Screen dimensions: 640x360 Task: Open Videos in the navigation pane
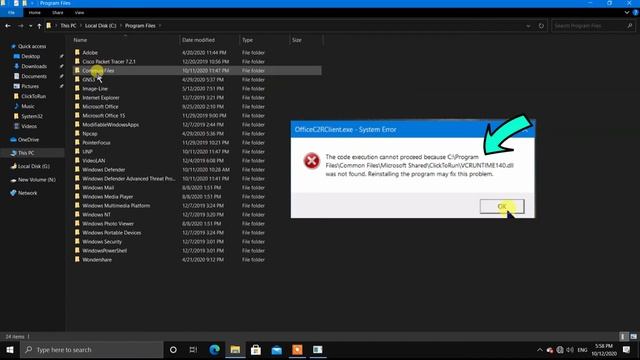[29, 126]
